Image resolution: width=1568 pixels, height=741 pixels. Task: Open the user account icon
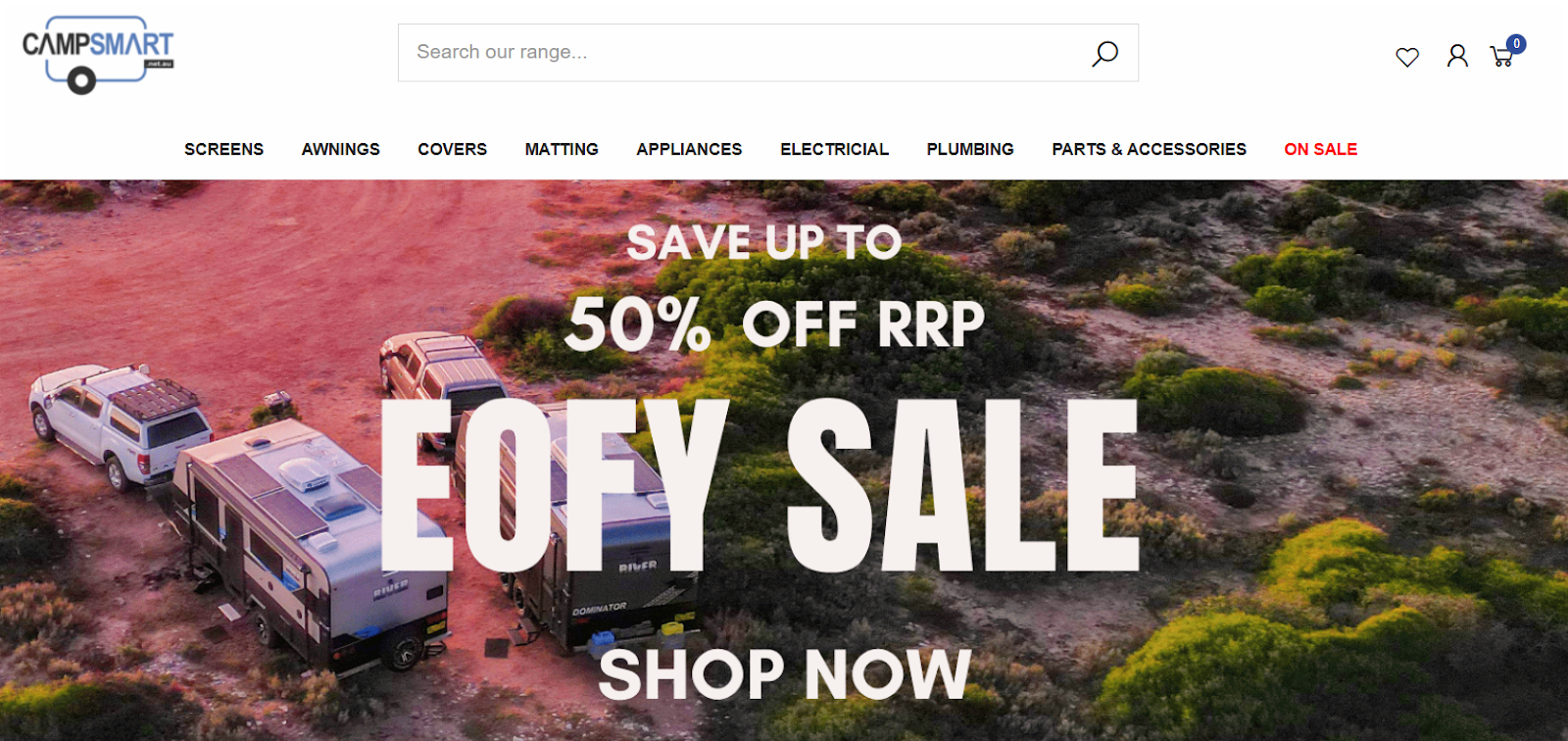(x=1457, y=56)
